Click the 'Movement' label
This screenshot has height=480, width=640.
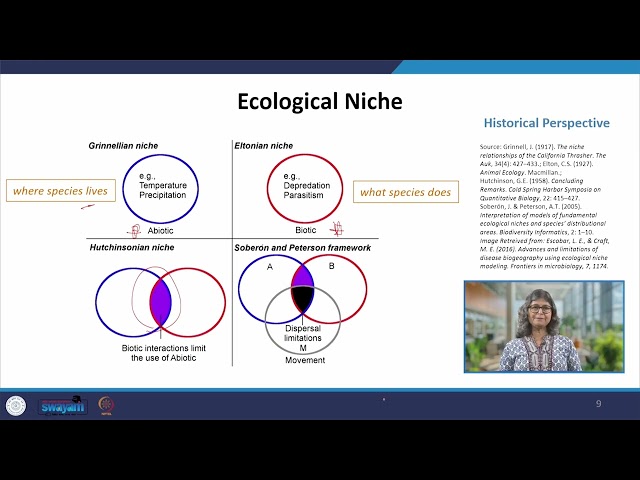(305, 360)
